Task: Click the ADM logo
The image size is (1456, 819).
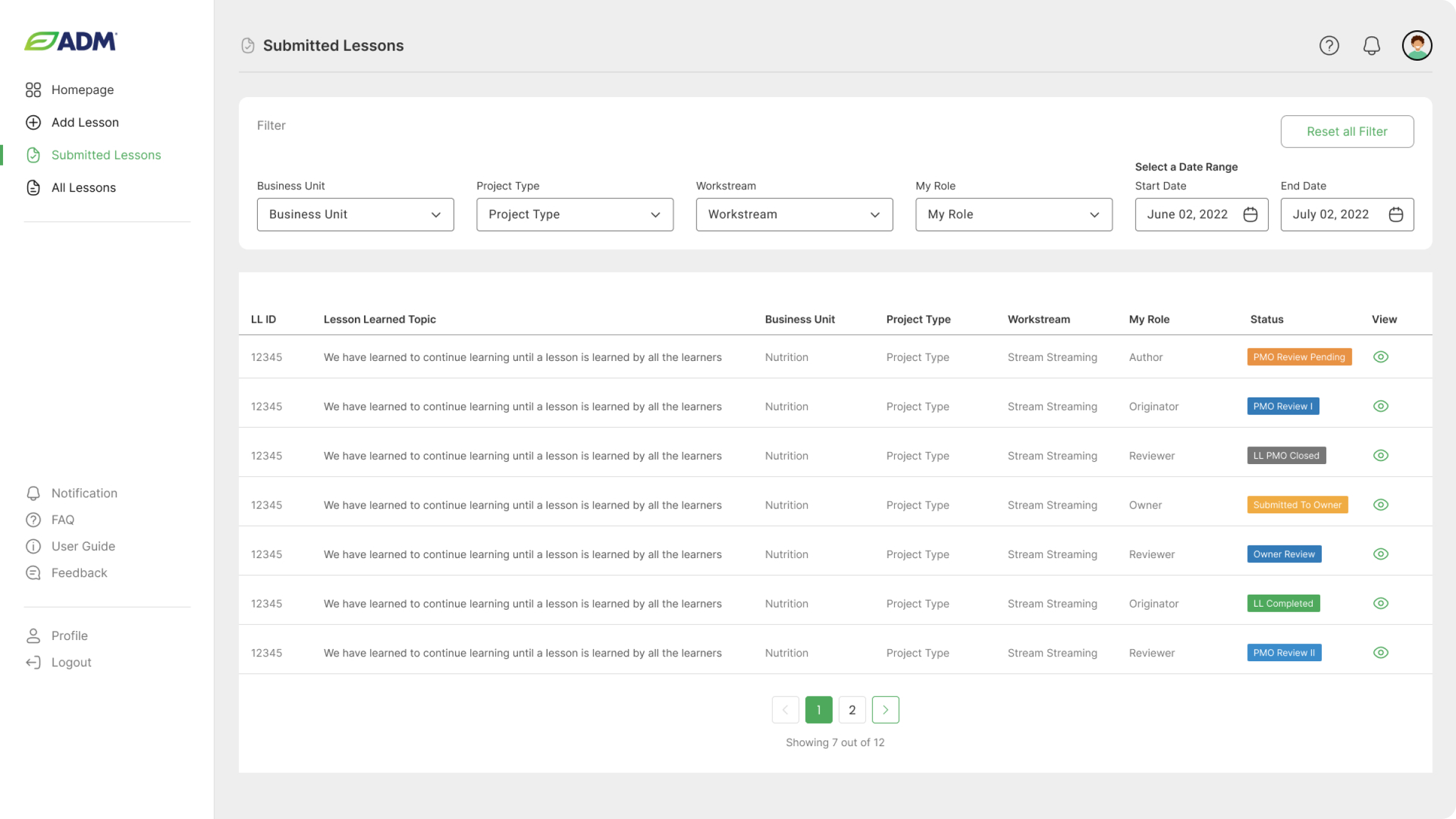Action: (71, 41)
